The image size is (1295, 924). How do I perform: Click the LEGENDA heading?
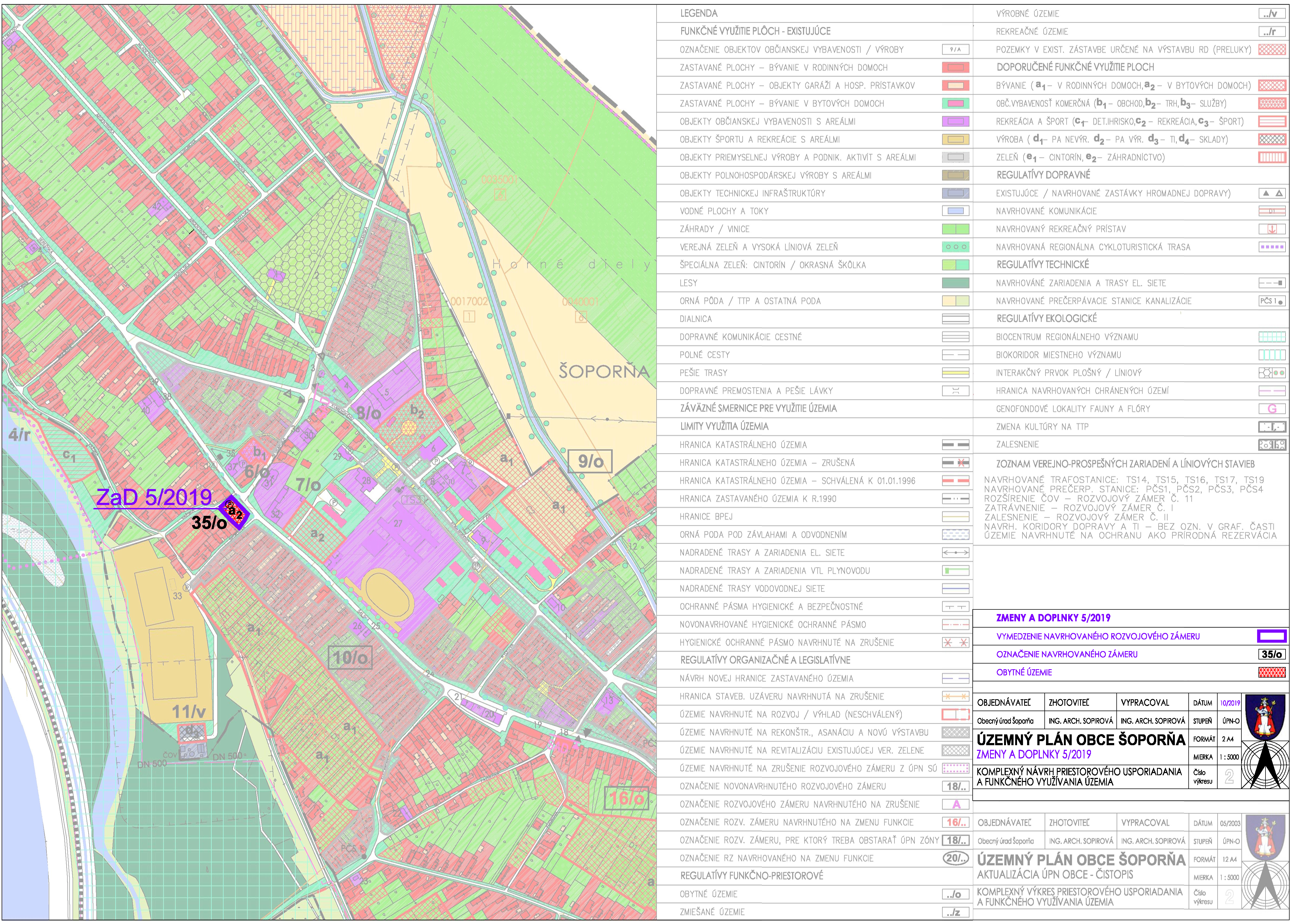click(x=699, y=13)
